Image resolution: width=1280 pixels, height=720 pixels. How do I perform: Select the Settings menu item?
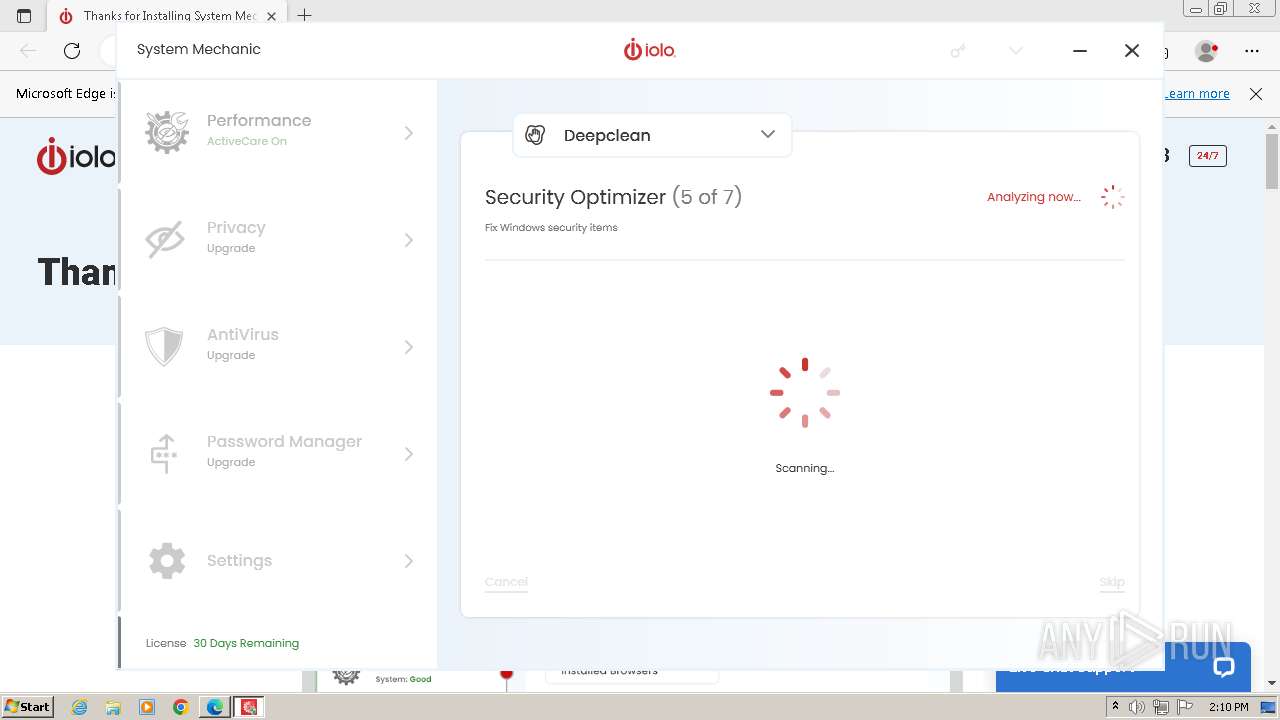coord(278,560)
